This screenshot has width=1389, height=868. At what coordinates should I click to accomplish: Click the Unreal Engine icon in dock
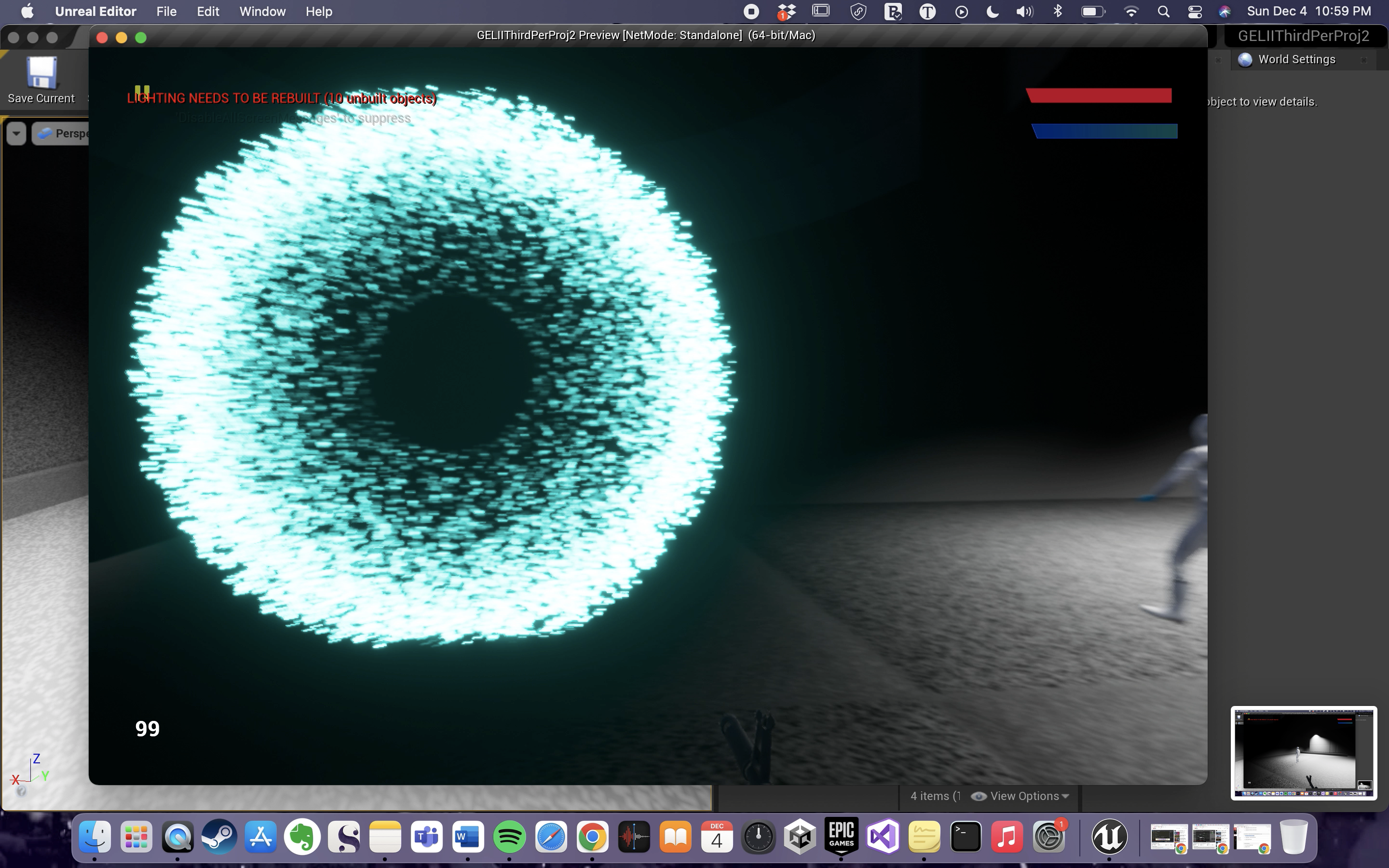1109,837
